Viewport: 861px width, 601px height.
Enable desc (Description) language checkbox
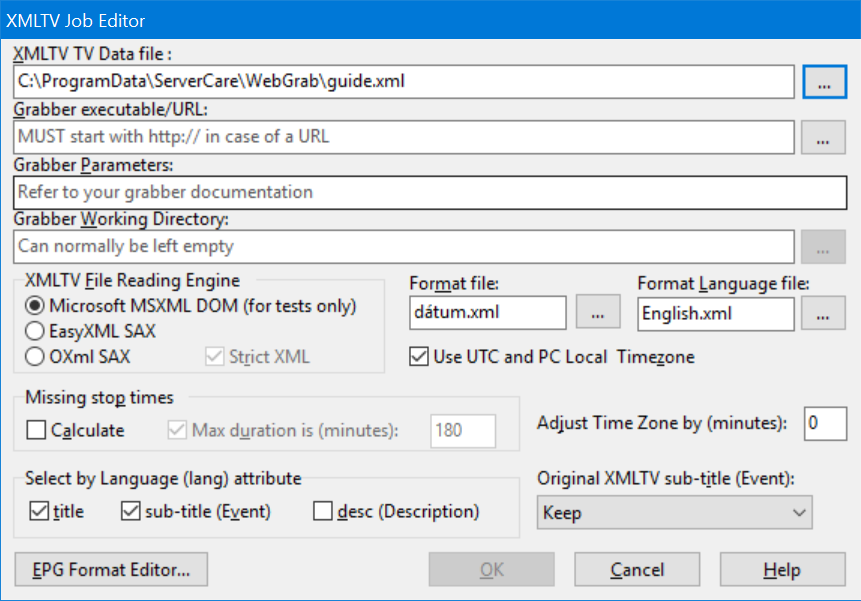pos(322,511)
